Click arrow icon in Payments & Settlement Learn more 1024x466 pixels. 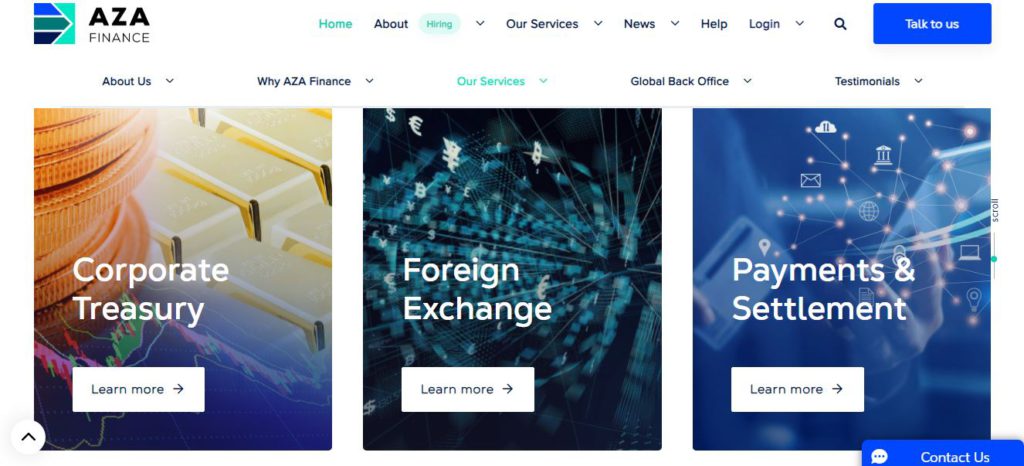837,389
